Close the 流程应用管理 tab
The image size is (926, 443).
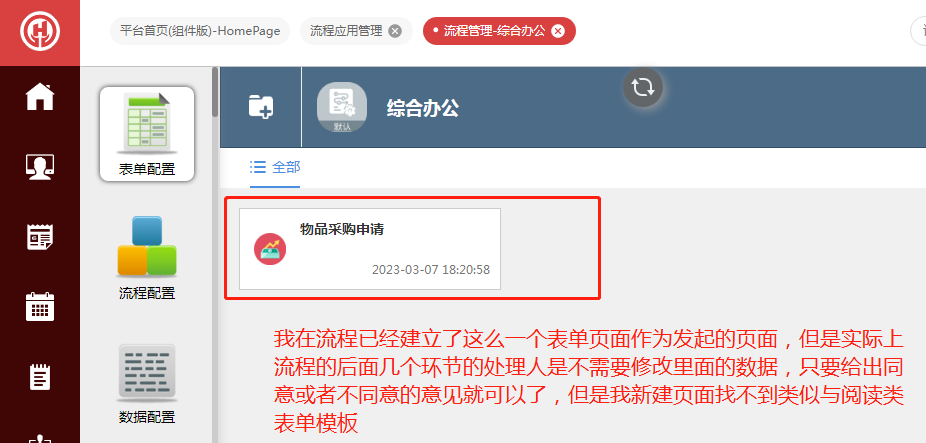(x=395, y=31)
